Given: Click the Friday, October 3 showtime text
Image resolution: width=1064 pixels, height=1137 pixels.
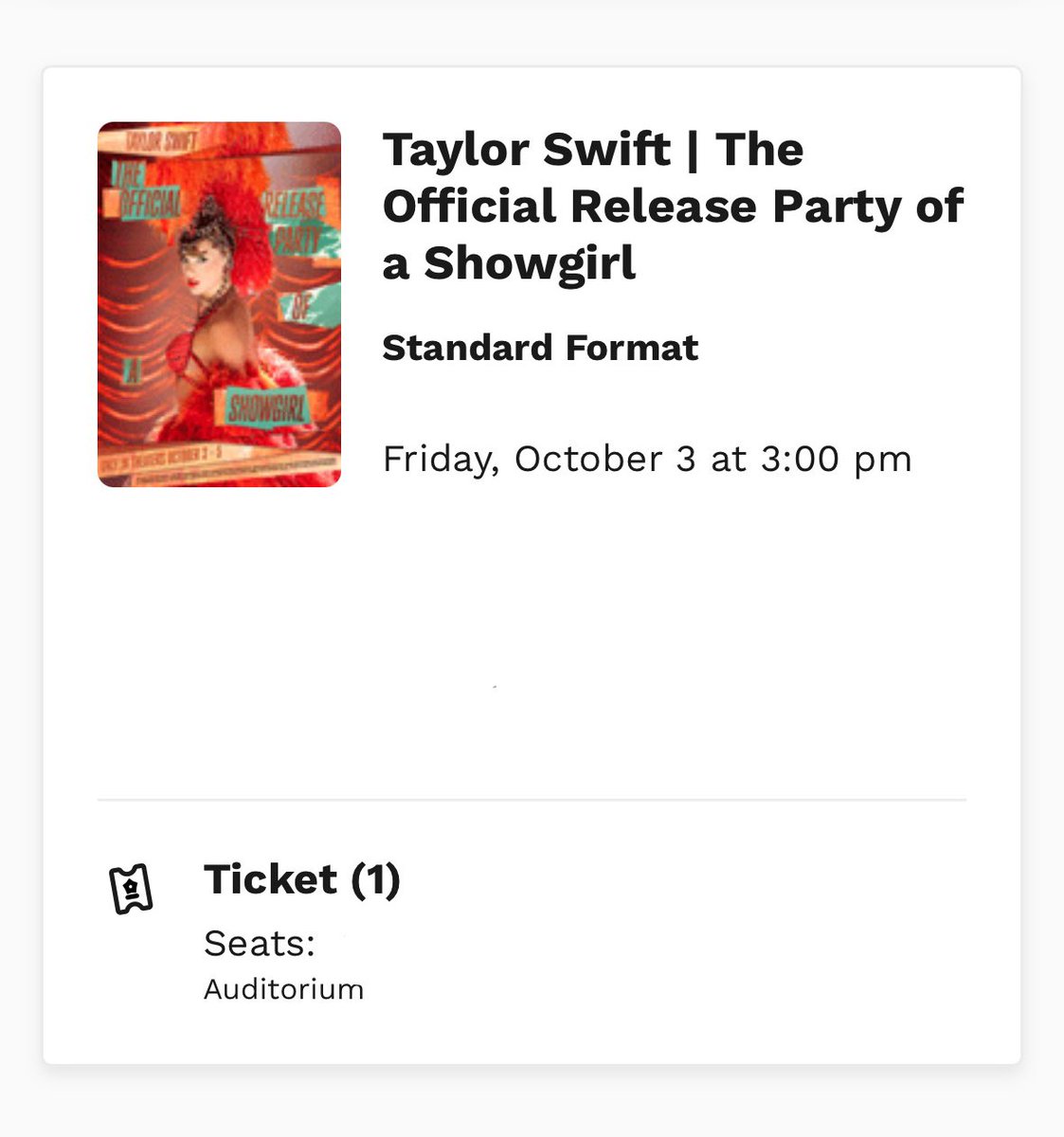Looking at the screenshot, I should pos(646,459).
